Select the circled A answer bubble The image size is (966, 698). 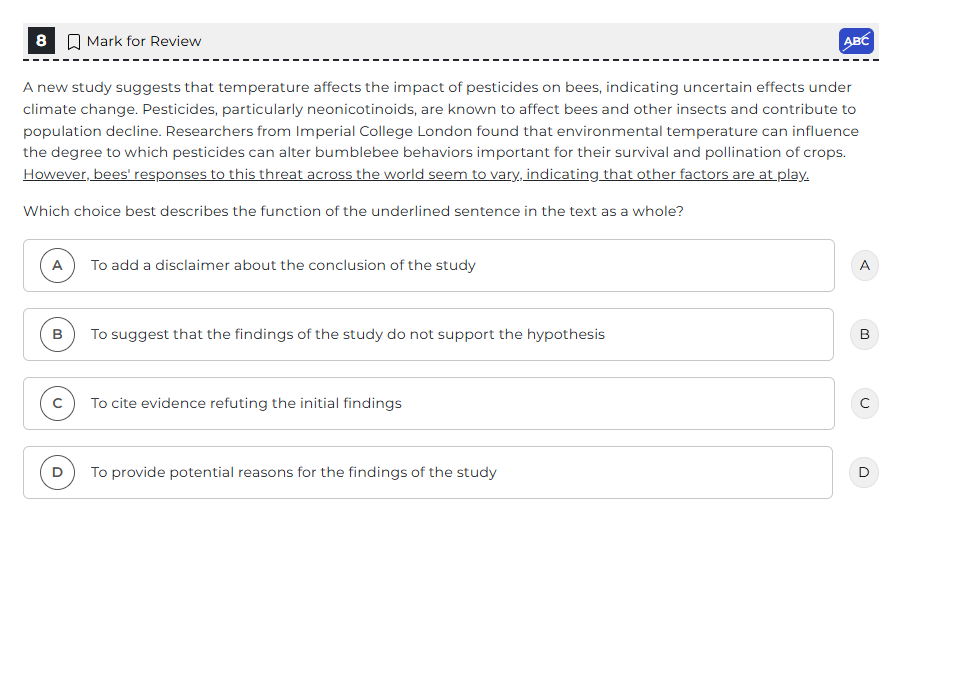(x=57, y=265)
